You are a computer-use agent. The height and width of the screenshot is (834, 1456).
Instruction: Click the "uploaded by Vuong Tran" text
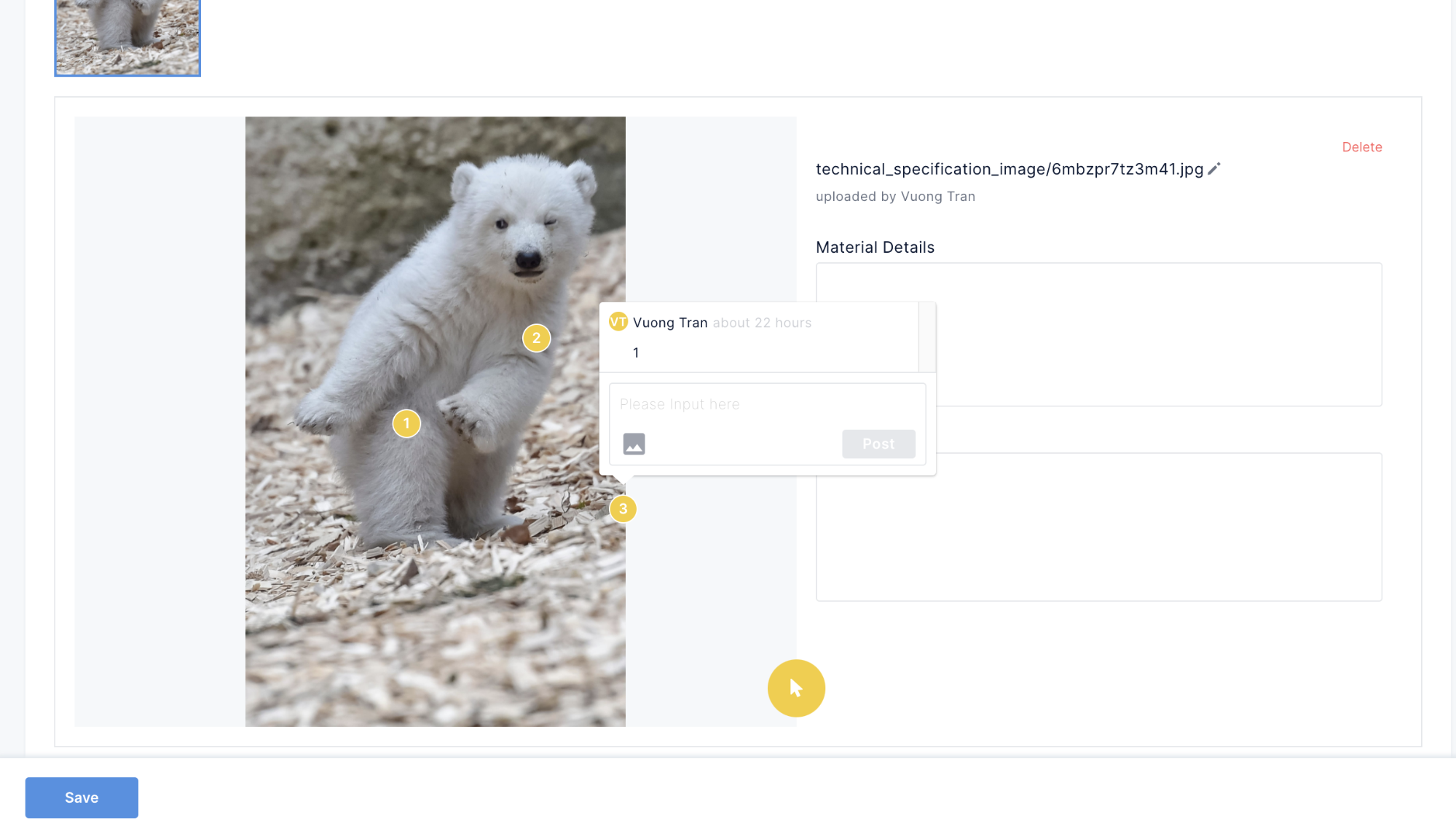pyautogui.click(x=895, y=197)
